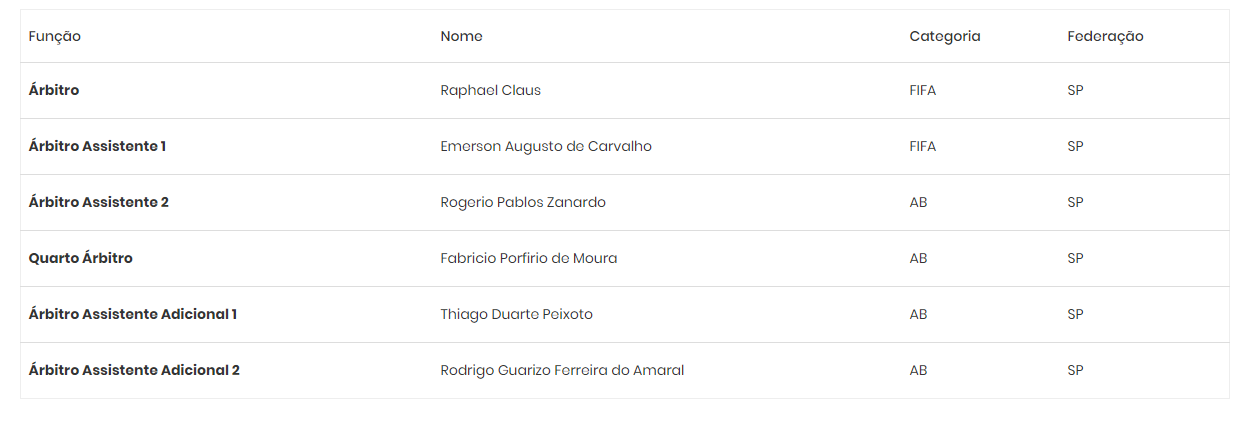Click the name Thiago Duarte Peixoto

pos(516,314)
